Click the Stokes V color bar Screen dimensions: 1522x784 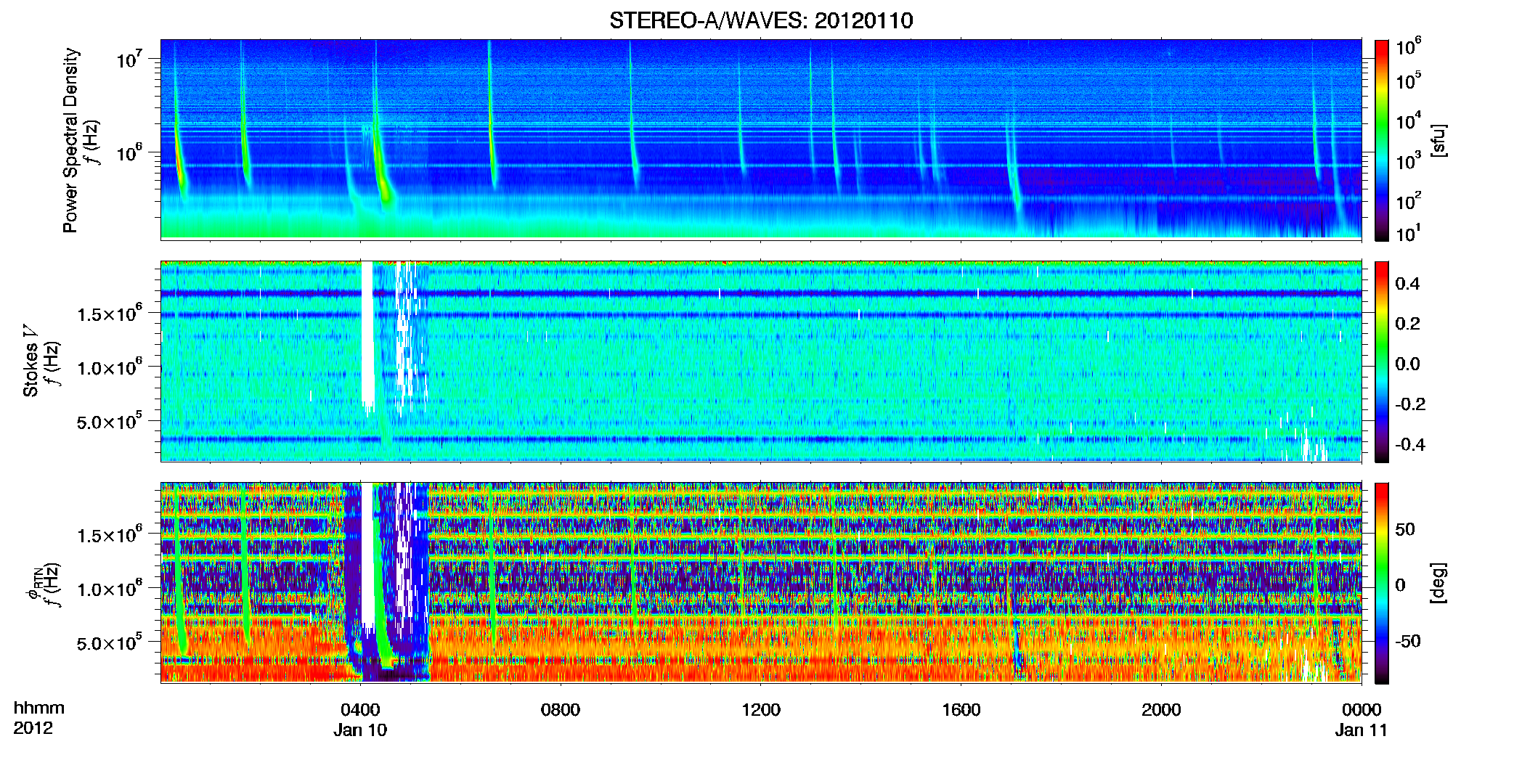click(1382, 362)
